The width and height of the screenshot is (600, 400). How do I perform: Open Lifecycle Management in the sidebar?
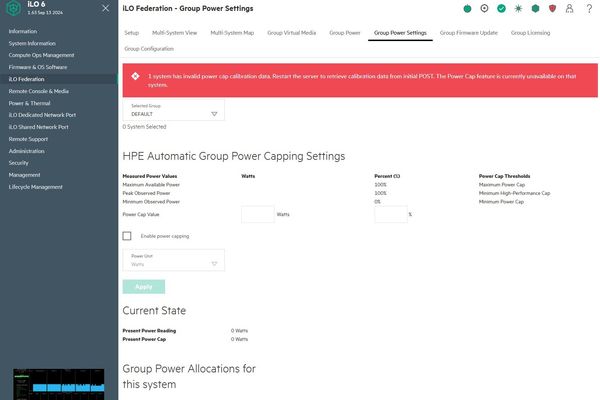pos(36,187)
